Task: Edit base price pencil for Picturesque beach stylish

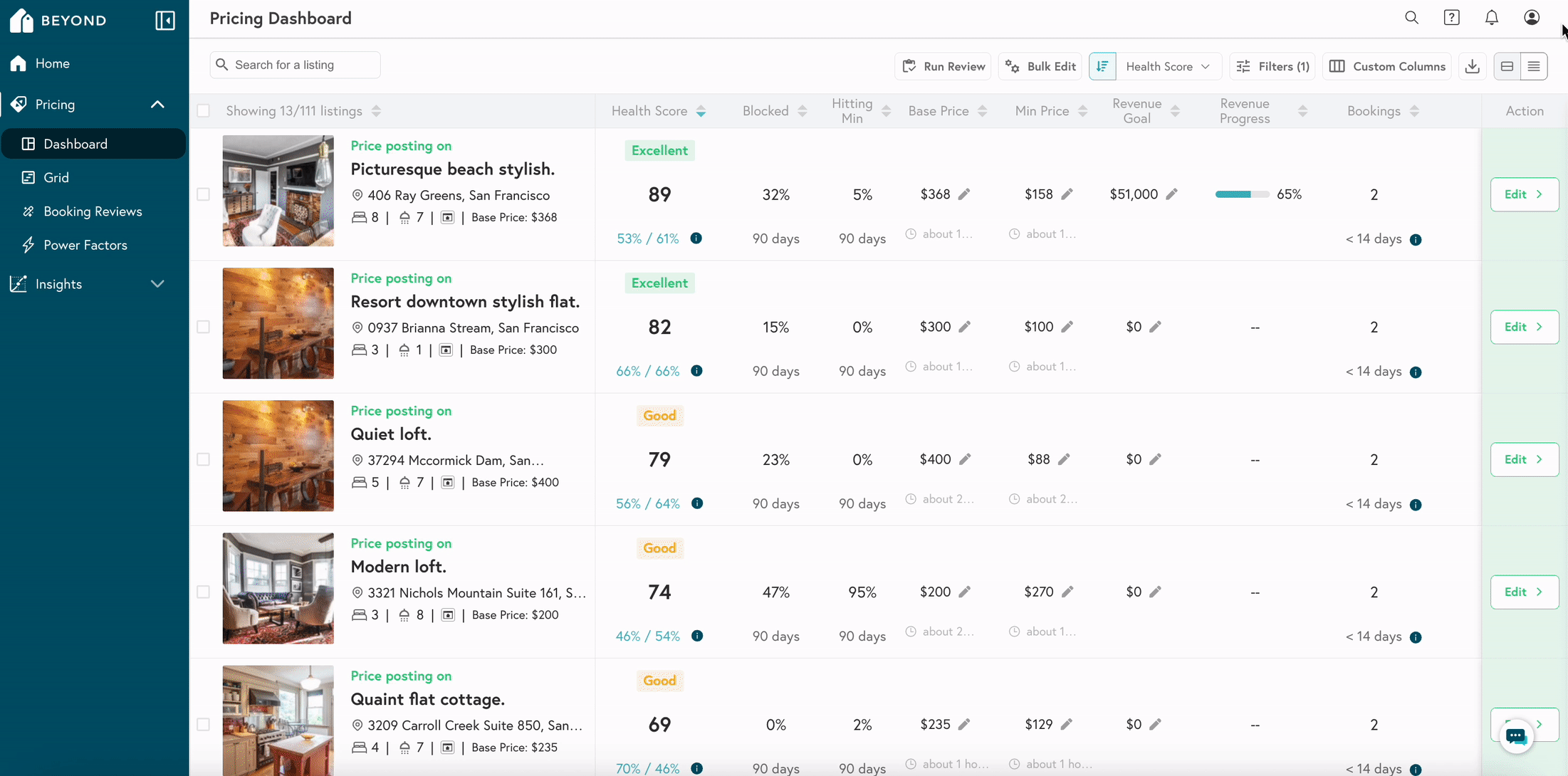Action: pyautogui.click(x=964, y=194)
